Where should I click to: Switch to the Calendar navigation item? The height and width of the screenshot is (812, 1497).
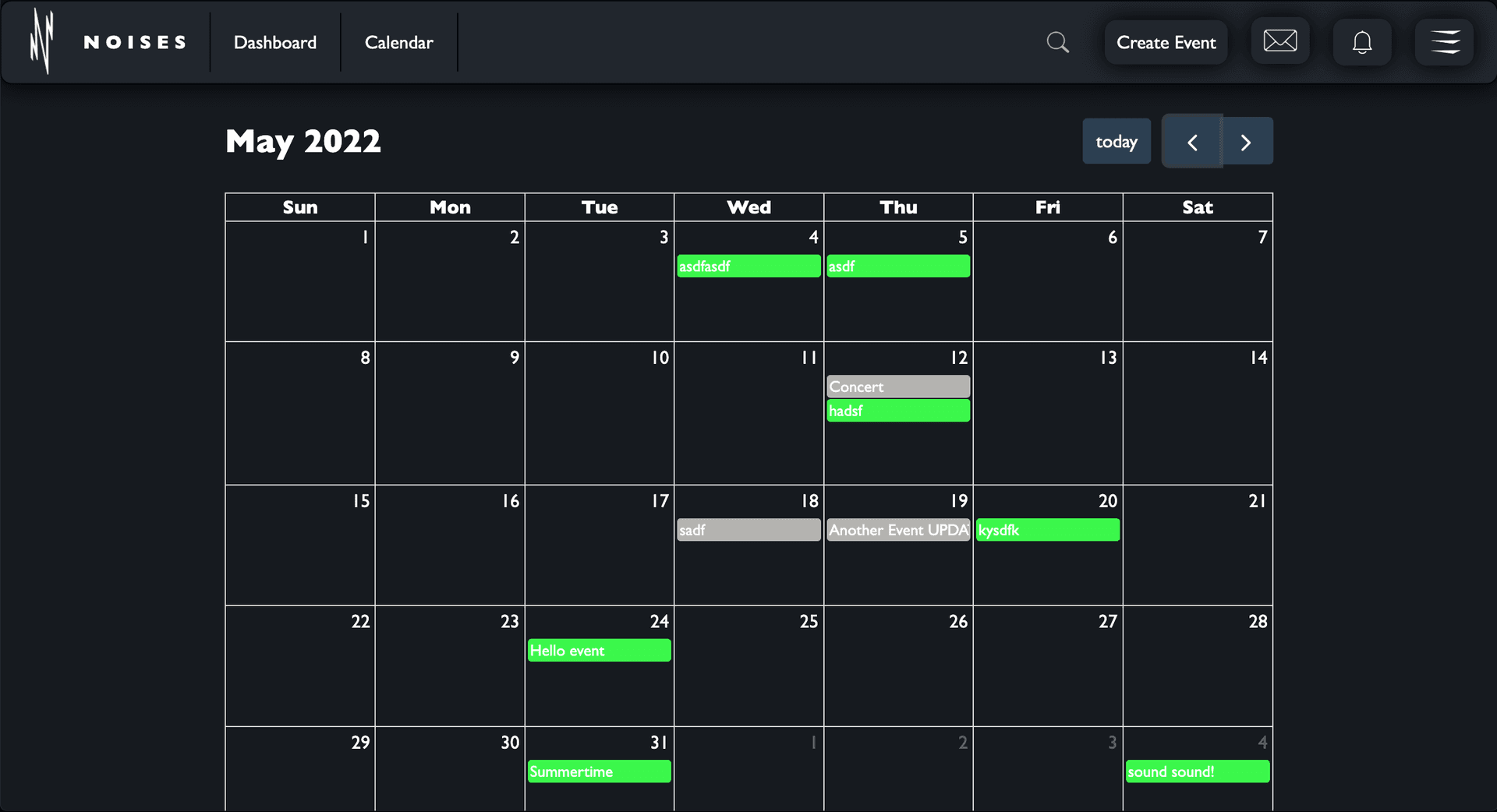point(398,43)
